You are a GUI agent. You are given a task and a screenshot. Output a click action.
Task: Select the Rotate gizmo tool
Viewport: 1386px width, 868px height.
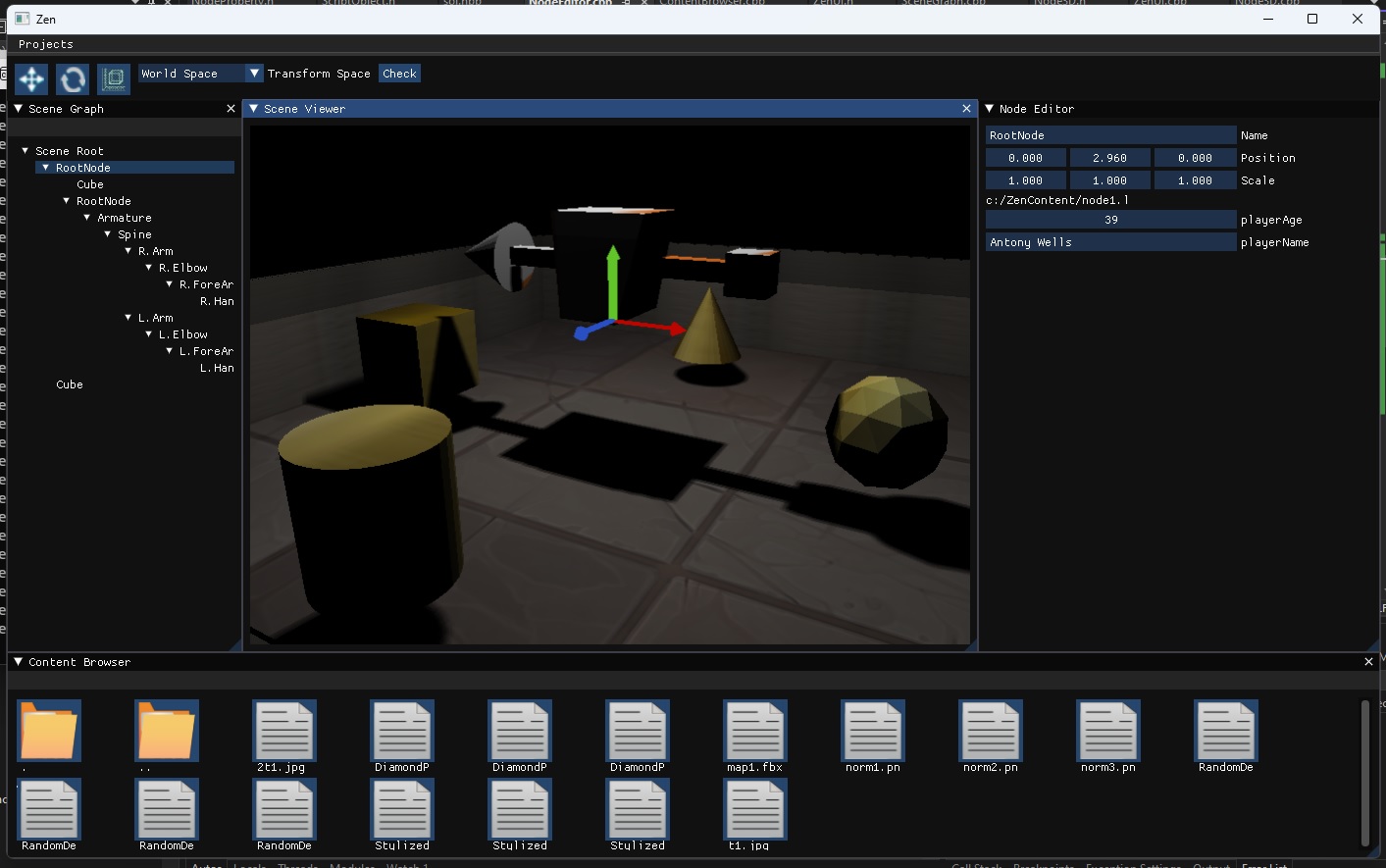click(73, 78)
